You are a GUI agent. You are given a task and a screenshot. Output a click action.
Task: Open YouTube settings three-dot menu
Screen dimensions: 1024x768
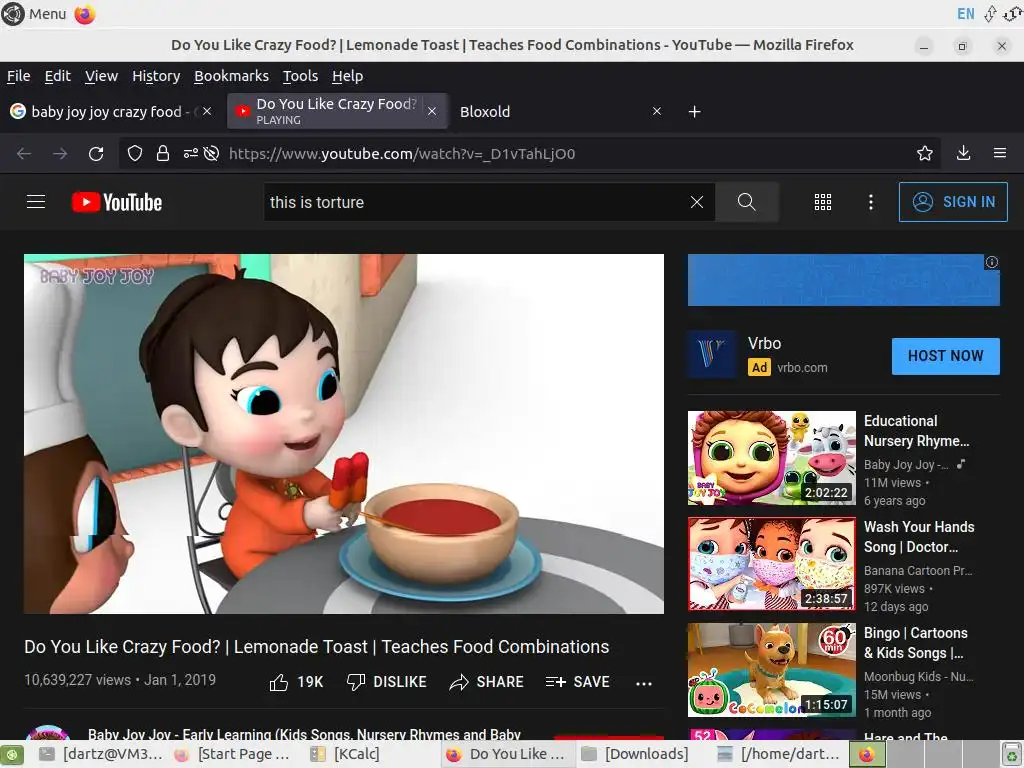(x=871, y=202)
